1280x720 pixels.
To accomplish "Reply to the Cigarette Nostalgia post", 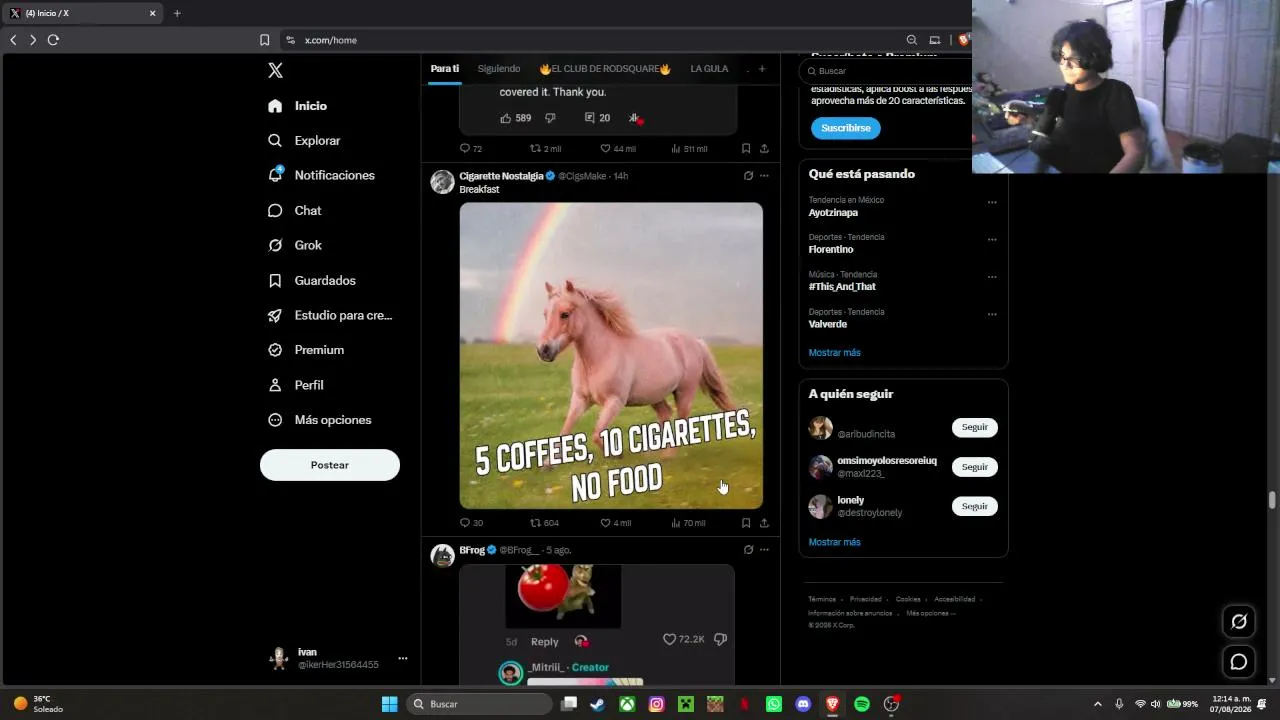I will click(x=471, y=523).
